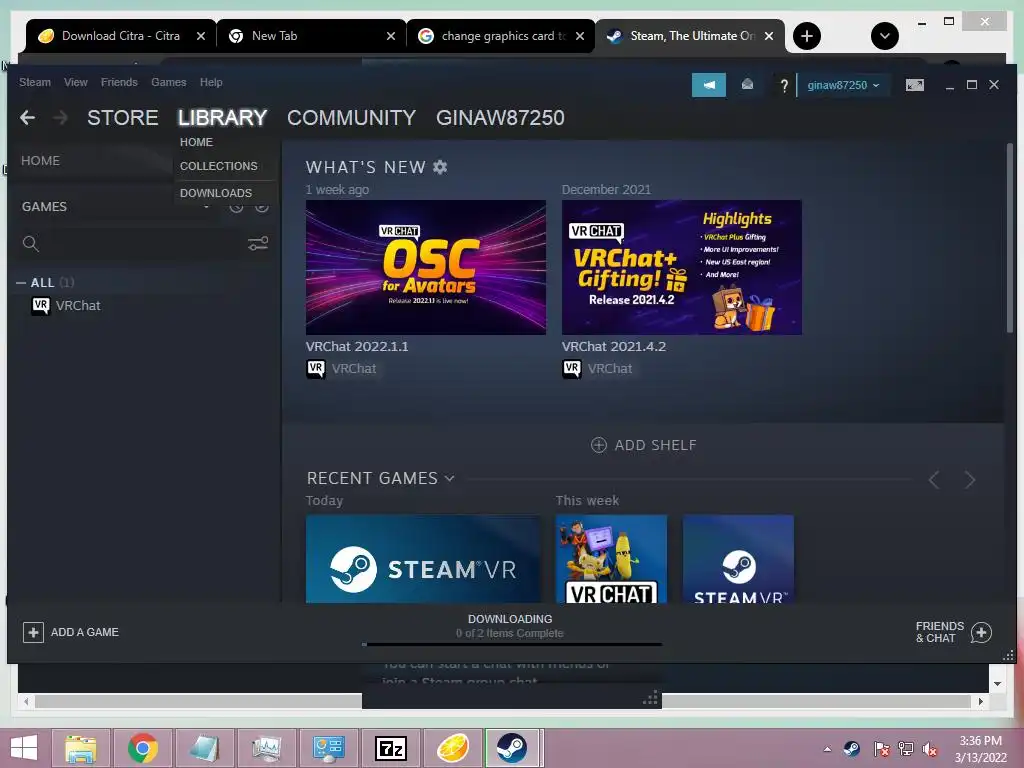The image size is (1024, 768).
Task: Click the muted volume tray icon
Action: click(929, 749)
